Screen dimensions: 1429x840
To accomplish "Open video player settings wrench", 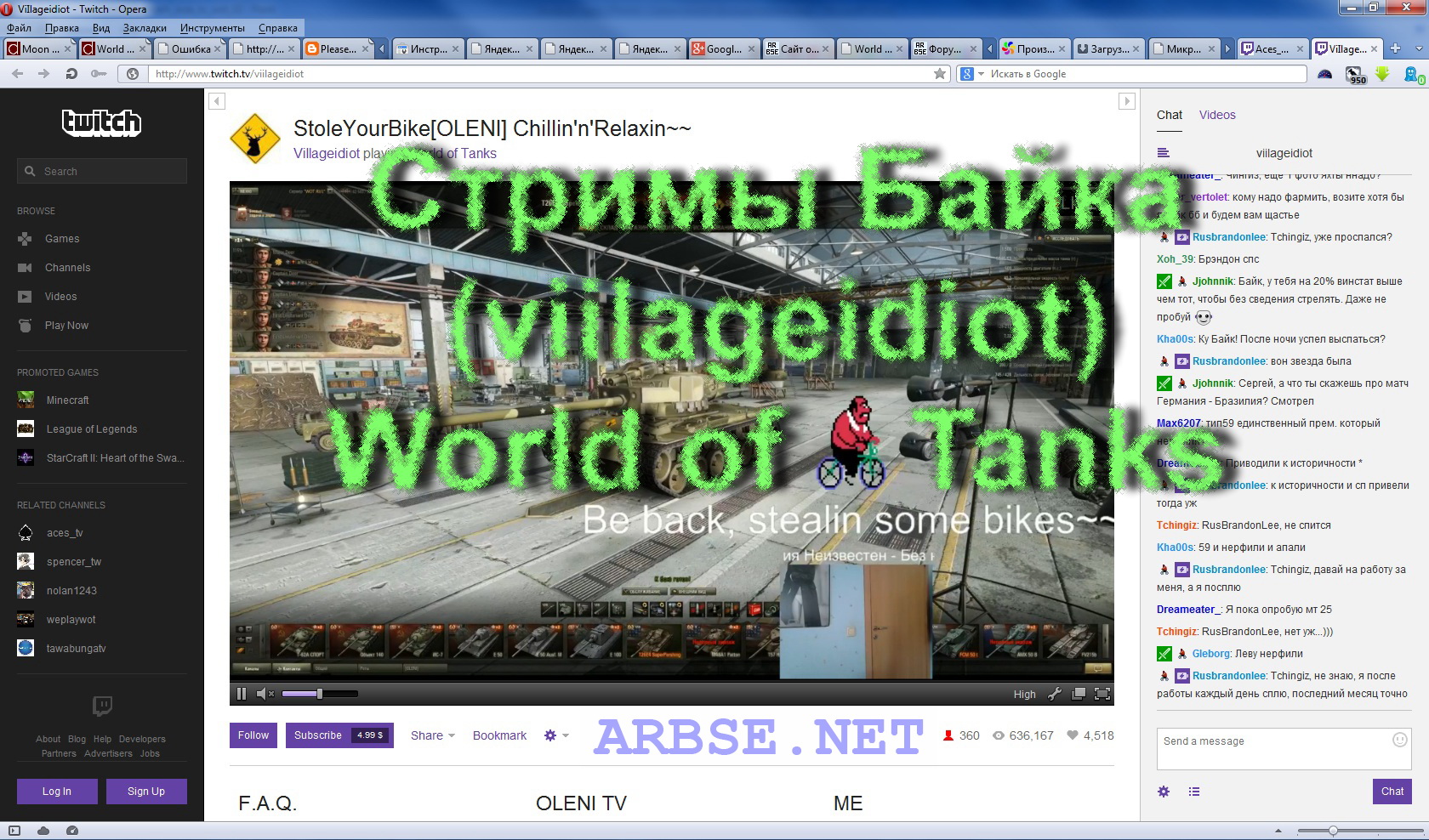I will pyautogui.click(x=1055, y=694).
